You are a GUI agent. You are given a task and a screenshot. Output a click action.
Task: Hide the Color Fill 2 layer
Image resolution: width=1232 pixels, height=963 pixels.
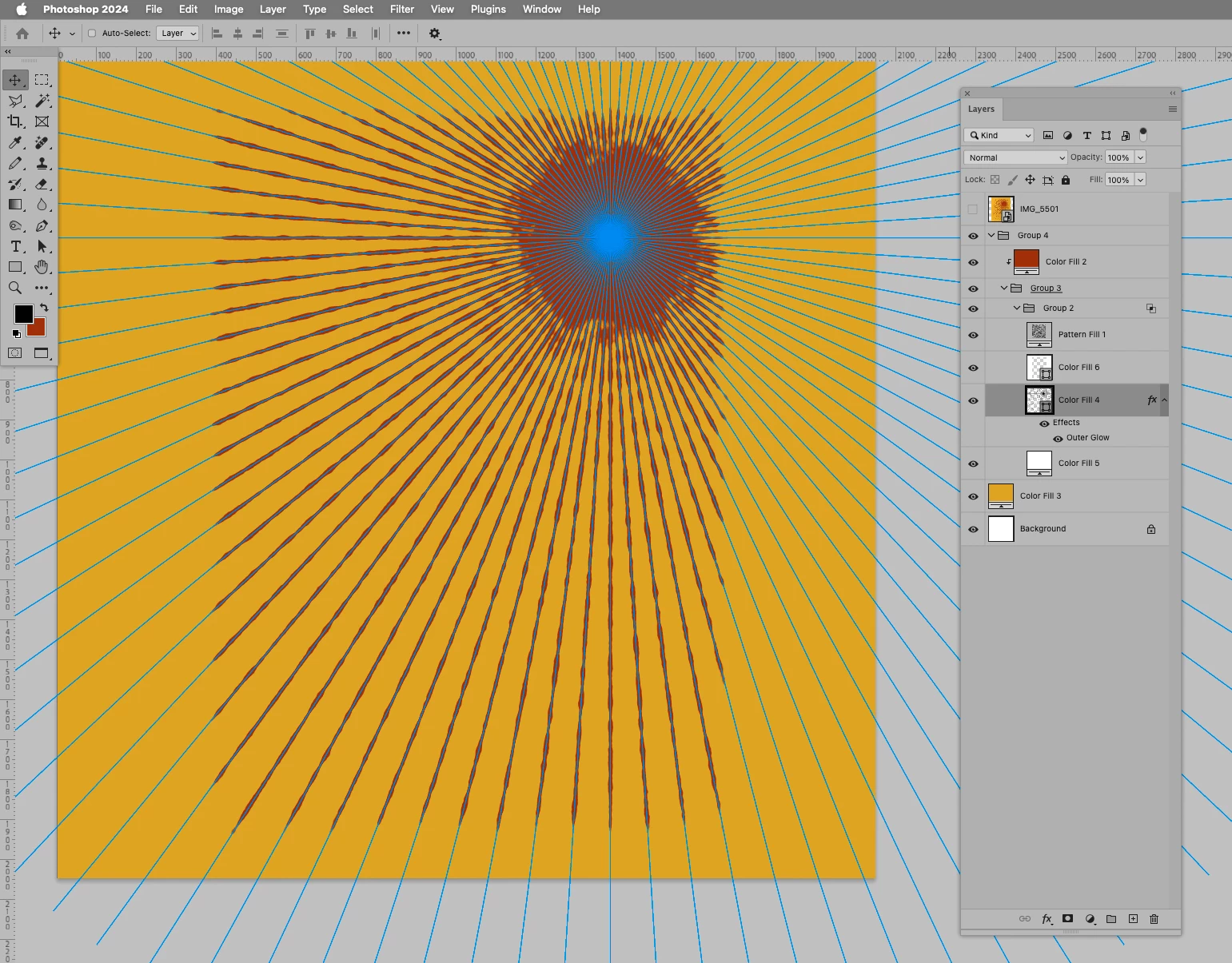tap(973, 262)
